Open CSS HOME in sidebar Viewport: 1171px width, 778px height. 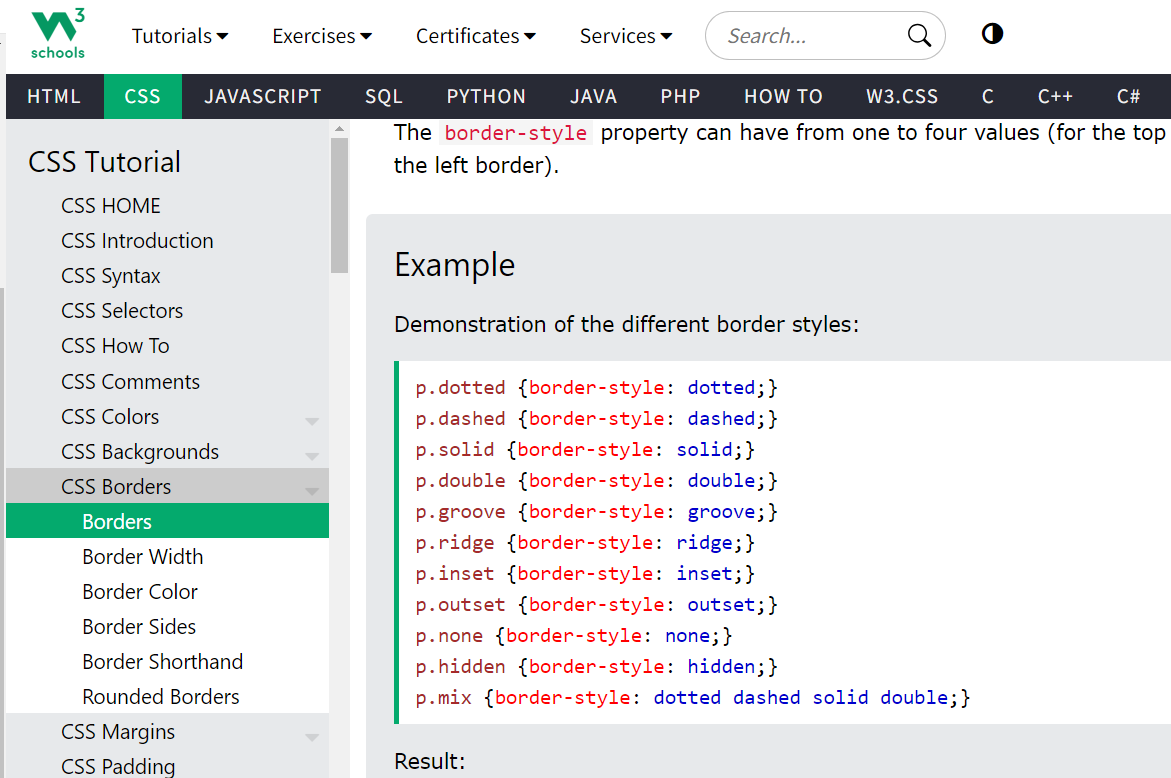click(167, 205)
